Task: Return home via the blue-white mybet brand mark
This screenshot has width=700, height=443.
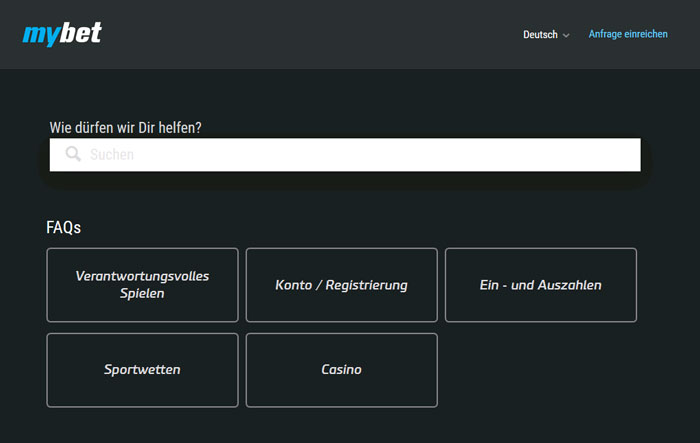Action: 62,34
